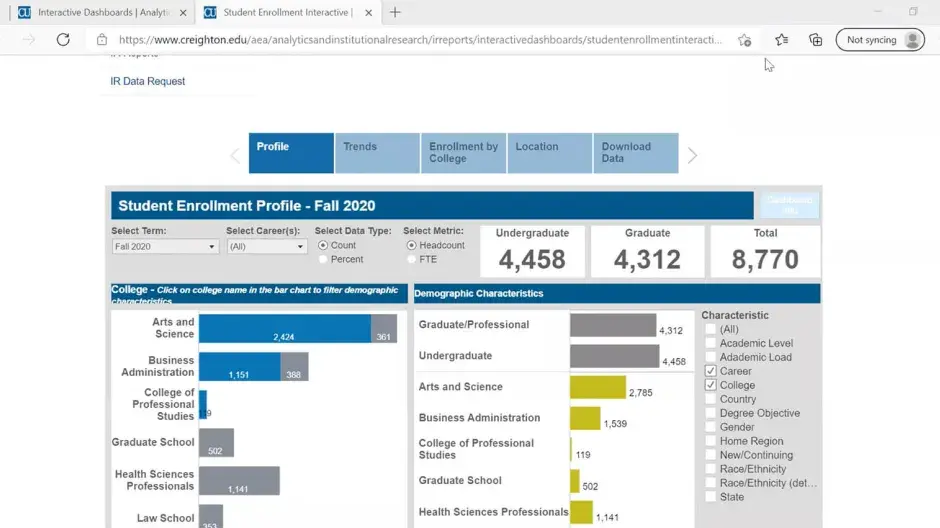The width and height of the screenshot is (940, 528).
Task: Add this page to favorites star icon
Action: [744, 40]
